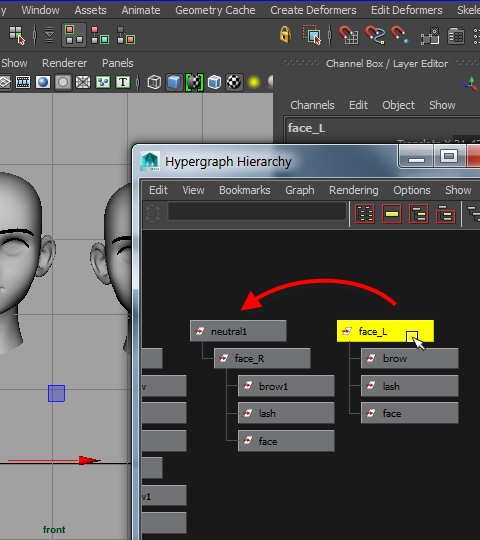
Task: Click the crossed-grid viewport toolbar icon
Action: [83, 82]
